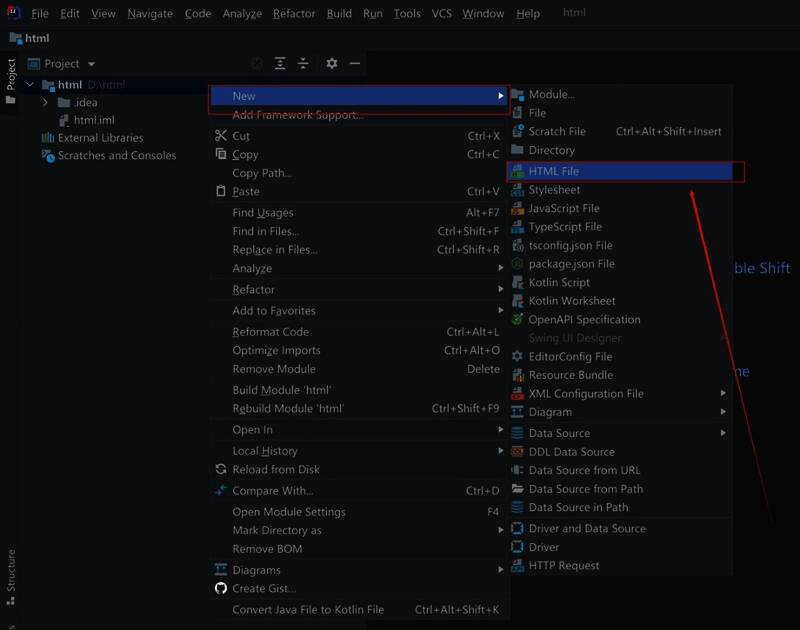The width and height of the screenshot is (800, 630).
Task: Hide the Project panel with minus icon
Action: click(x=354, y=63)
